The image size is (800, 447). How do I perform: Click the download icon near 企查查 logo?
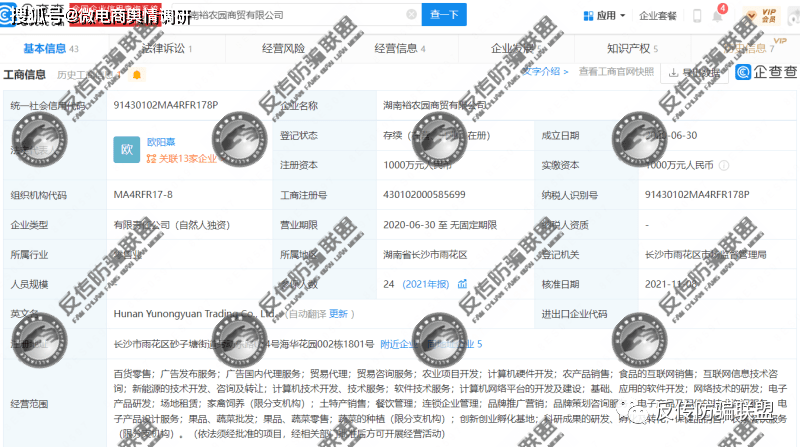point(672,71)
